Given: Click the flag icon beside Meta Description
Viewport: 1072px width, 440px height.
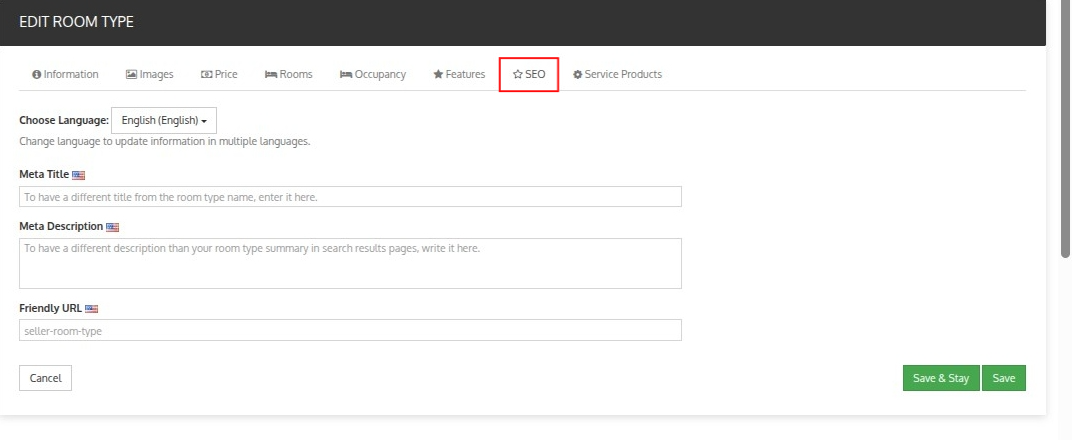Looking at the screenshot, I should [x=112, y=228].
